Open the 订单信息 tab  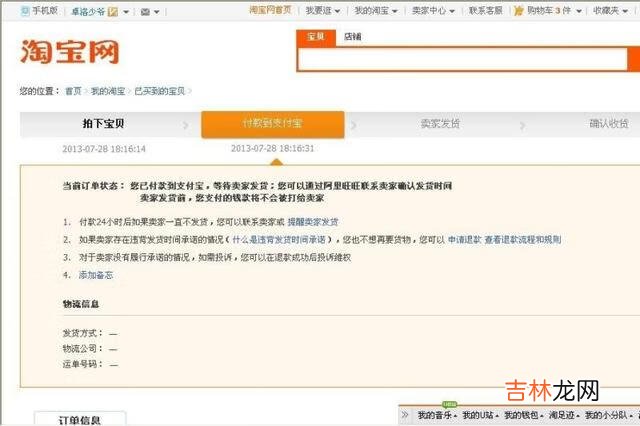(x=80, y=419)
